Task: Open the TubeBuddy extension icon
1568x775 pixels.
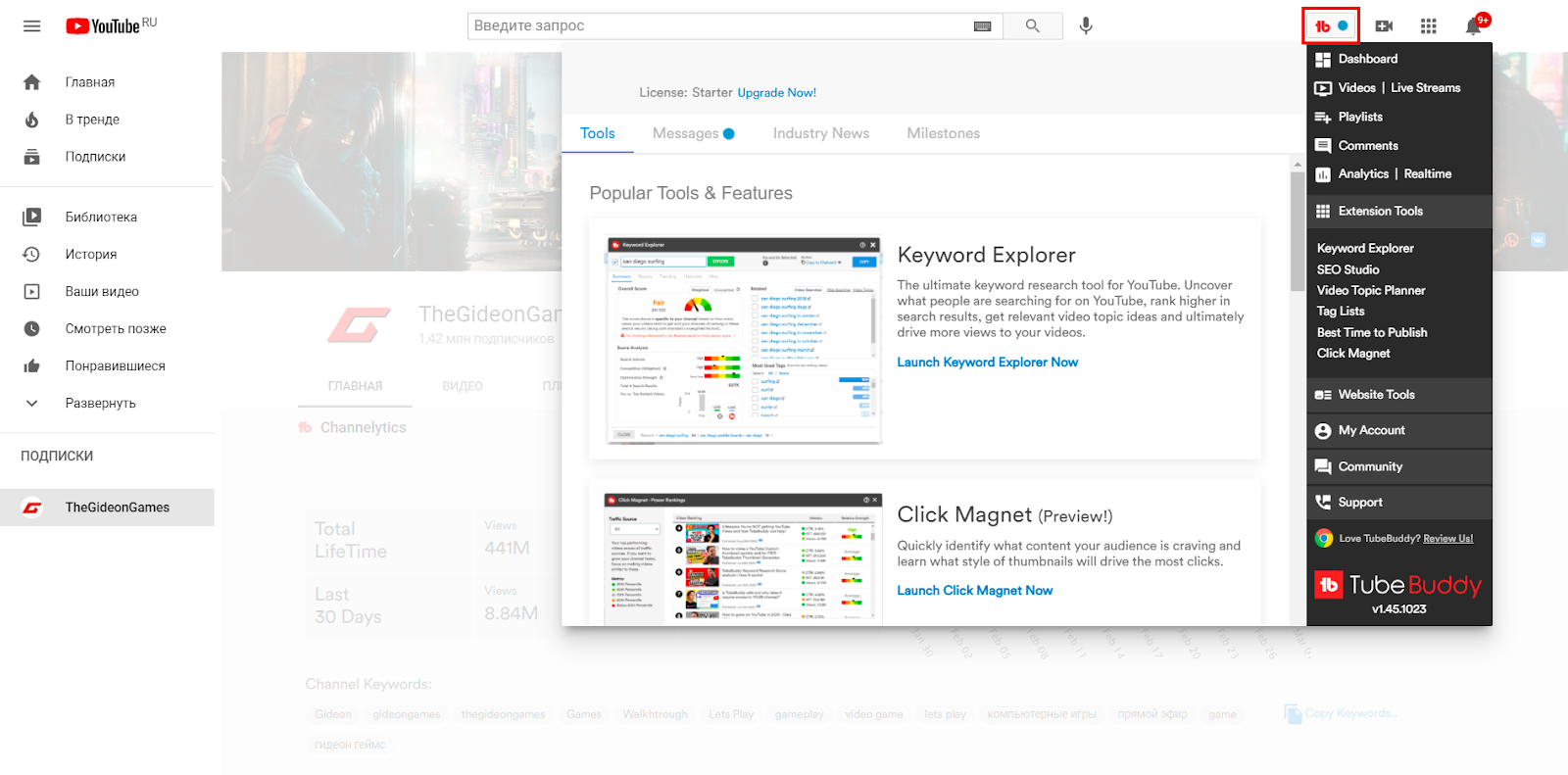Action: [1331, 25]
